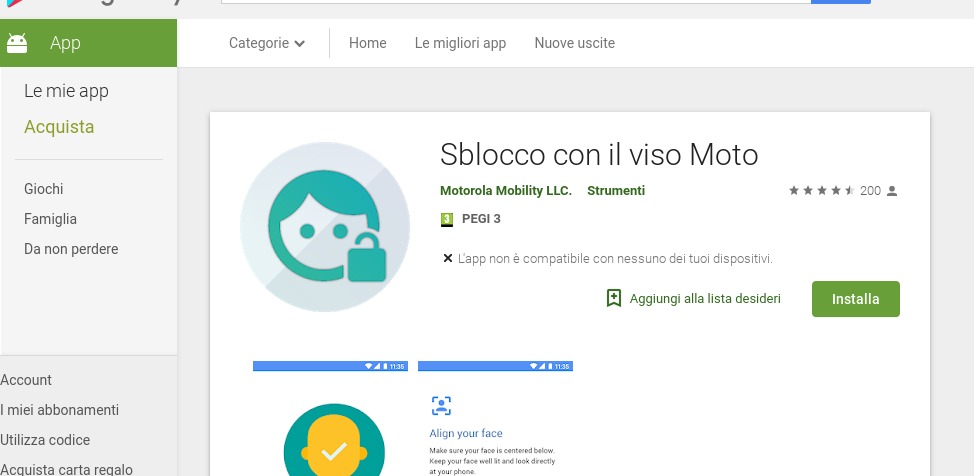
Task: Select Aggiungi alla lista desideri
Action: (705, 298)
